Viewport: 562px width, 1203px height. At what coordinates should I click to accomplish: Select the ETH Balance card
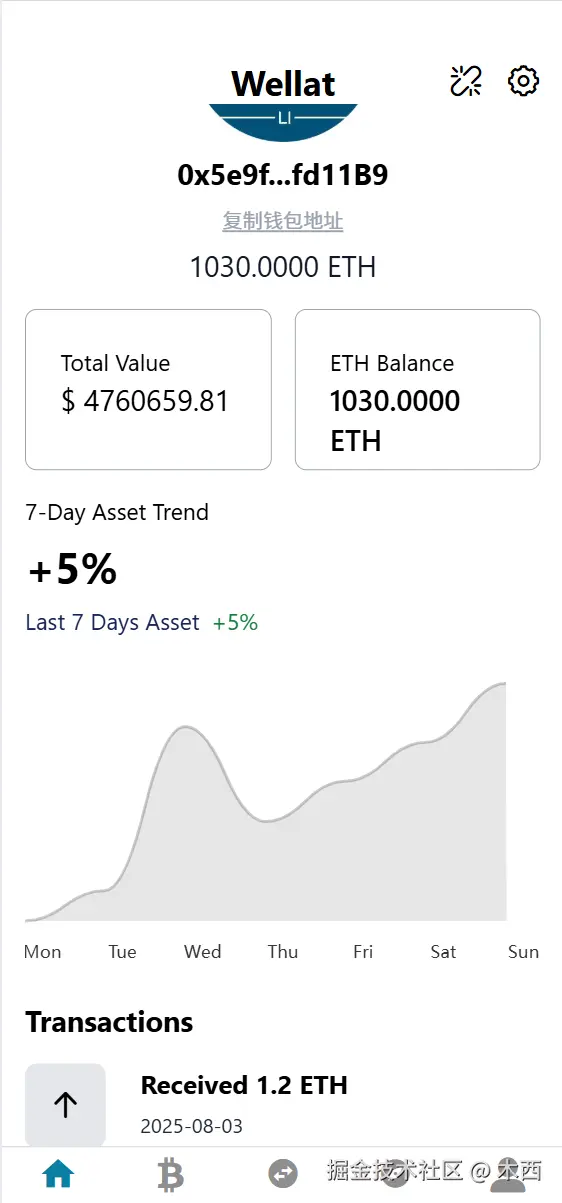[x=418, y=389]
